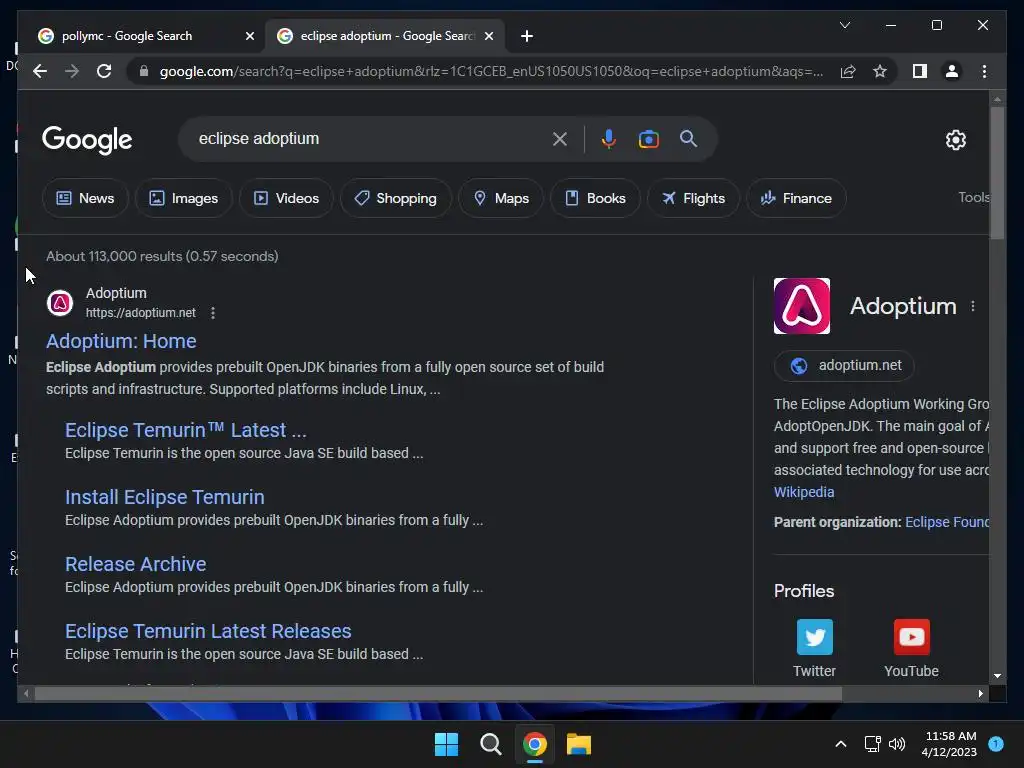
Task: View site information via the padlock
Action: tap(144, 71)
